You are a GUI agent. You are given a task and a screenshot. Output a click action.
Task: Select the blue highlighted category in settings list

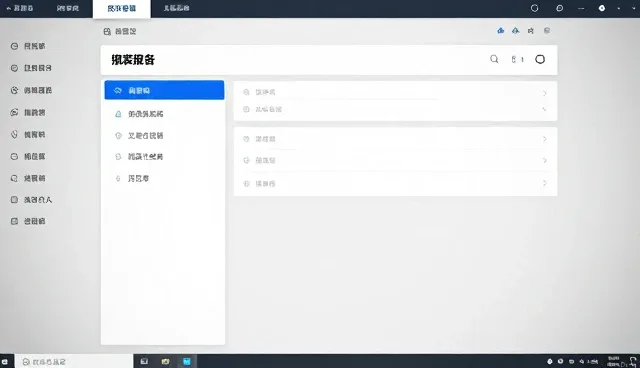[164, 90]
